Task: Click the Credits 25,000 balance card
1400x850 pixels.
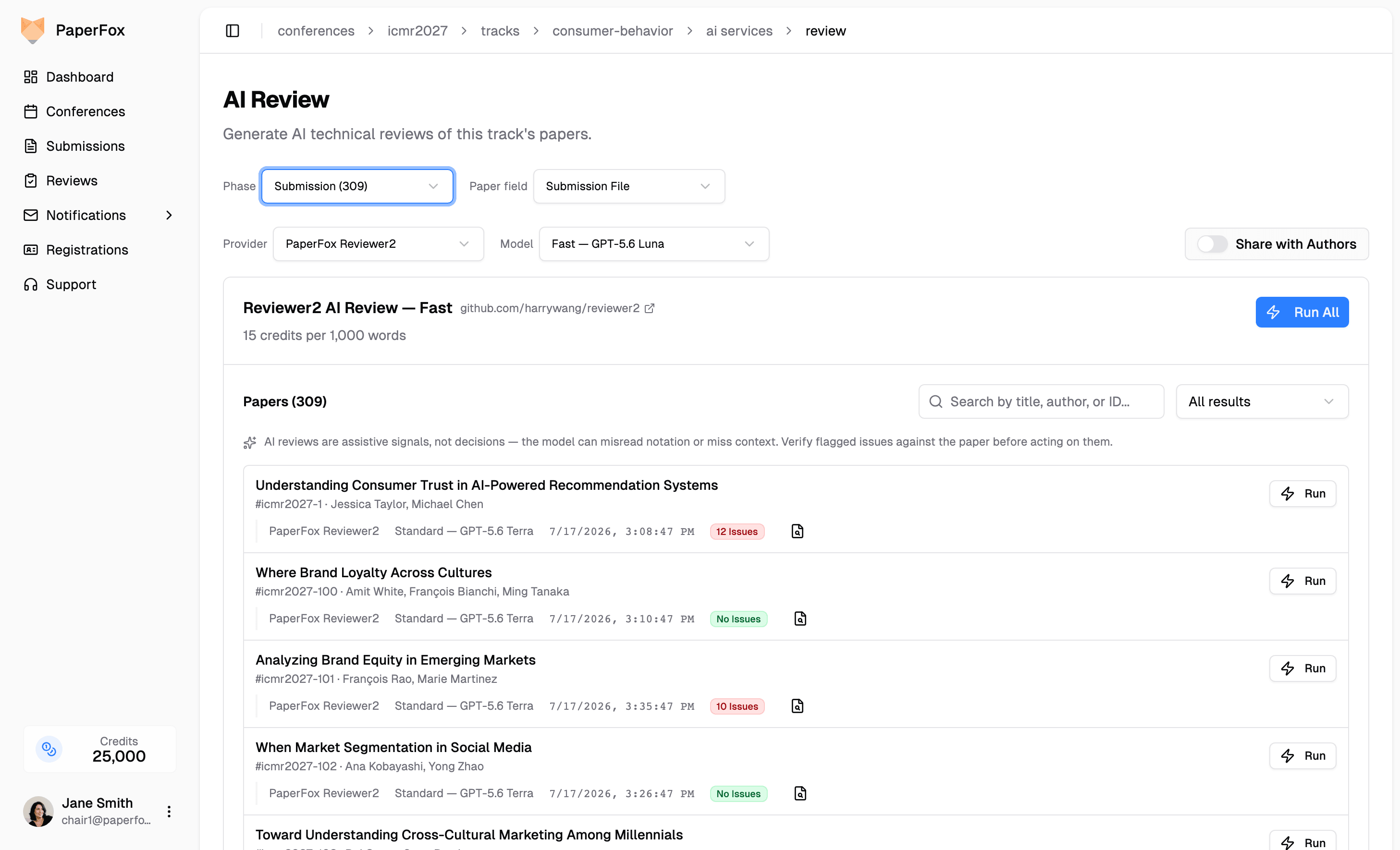Action: coord(99,749)
